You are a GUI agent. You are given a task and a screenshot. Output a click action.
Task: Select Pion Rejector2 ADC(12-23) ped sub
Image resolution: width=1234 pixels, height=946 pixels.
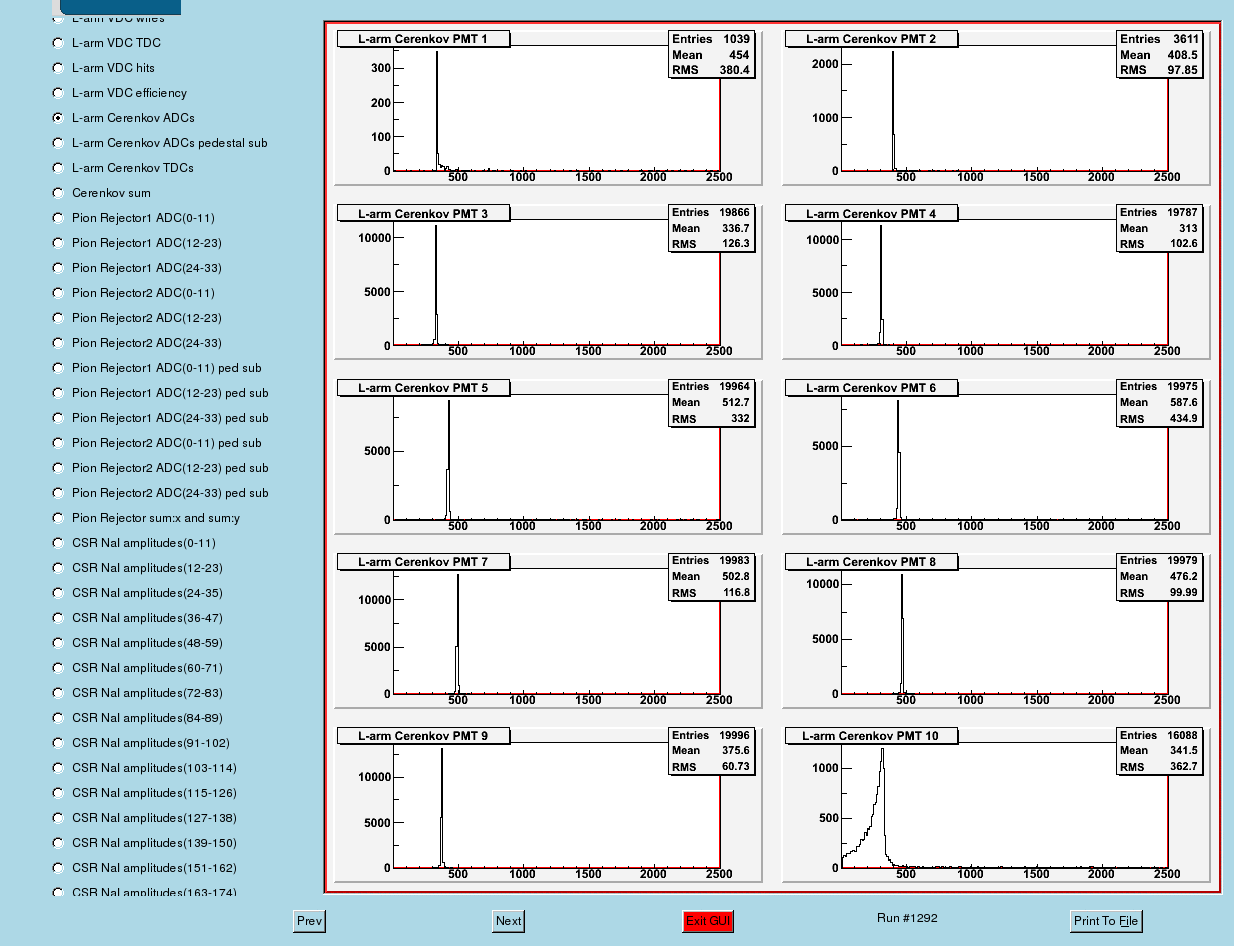tap(58, 468)
